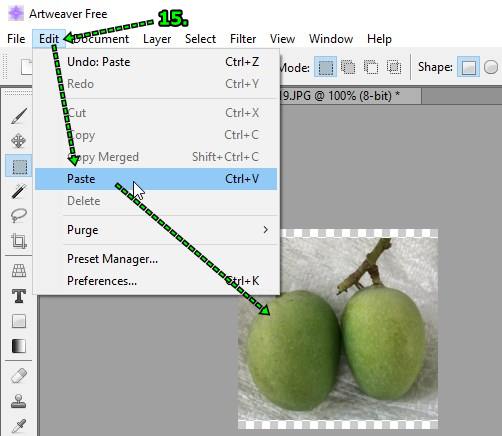Choose the rectangle selection shape

[x=468, y=67]
